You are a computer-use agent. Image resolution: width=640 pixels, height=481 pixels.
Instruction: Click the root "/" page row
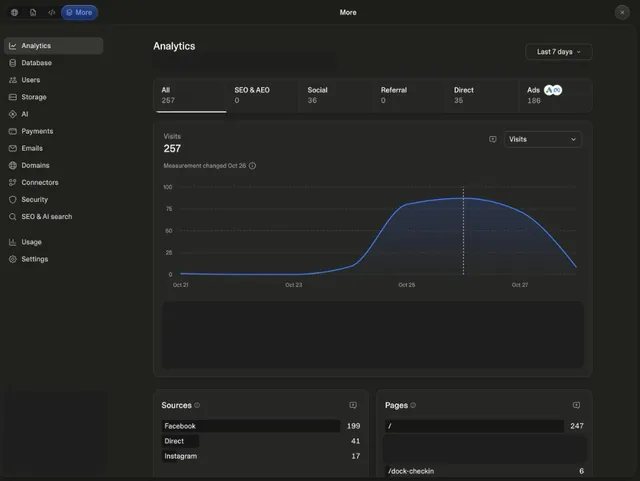point(484,426)
